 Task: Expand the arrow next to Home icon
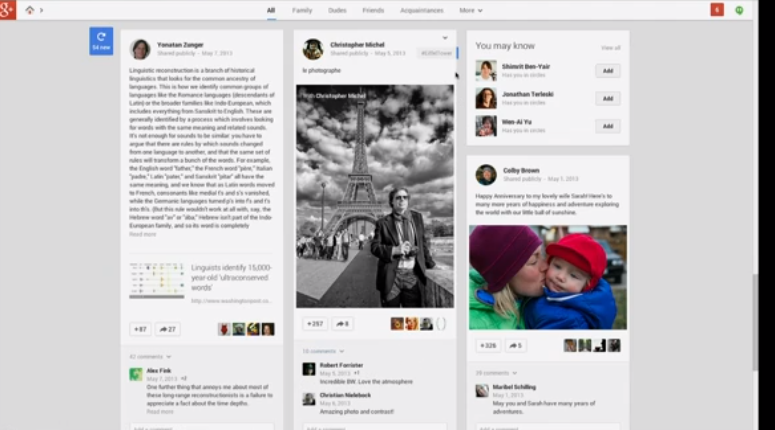[42, 10]
